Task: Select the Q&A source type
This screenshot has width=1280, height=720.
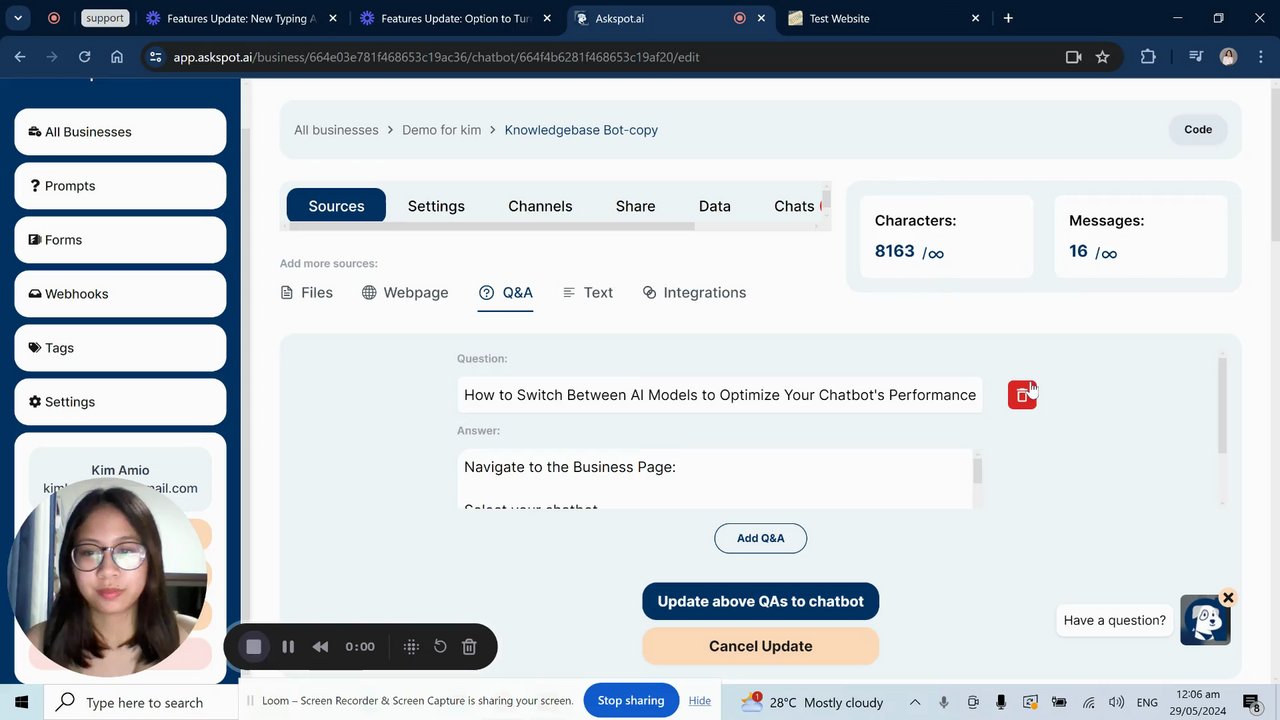Action: point(505,292)
